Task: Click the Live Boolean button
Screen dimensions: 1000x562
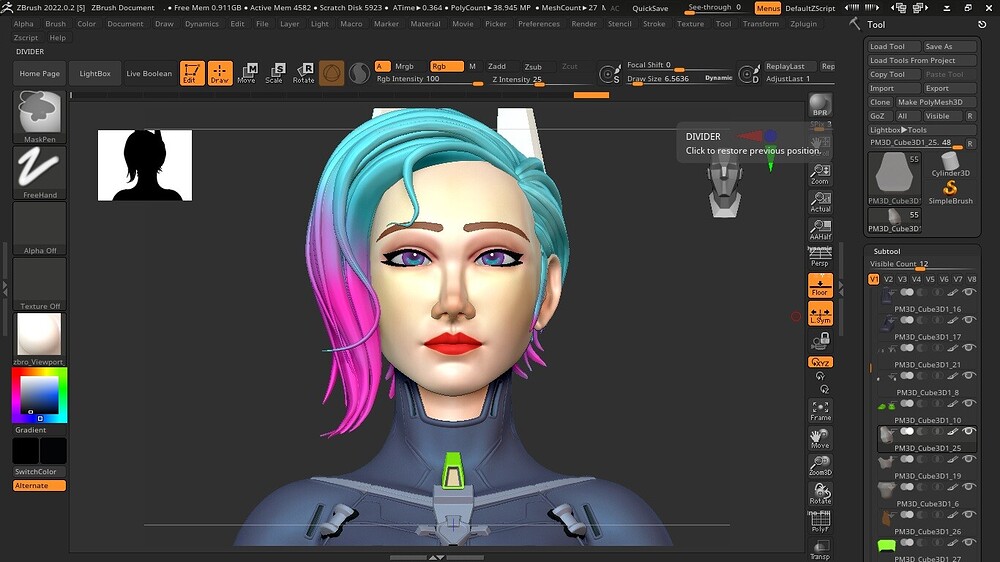Action: coord(149,73)
